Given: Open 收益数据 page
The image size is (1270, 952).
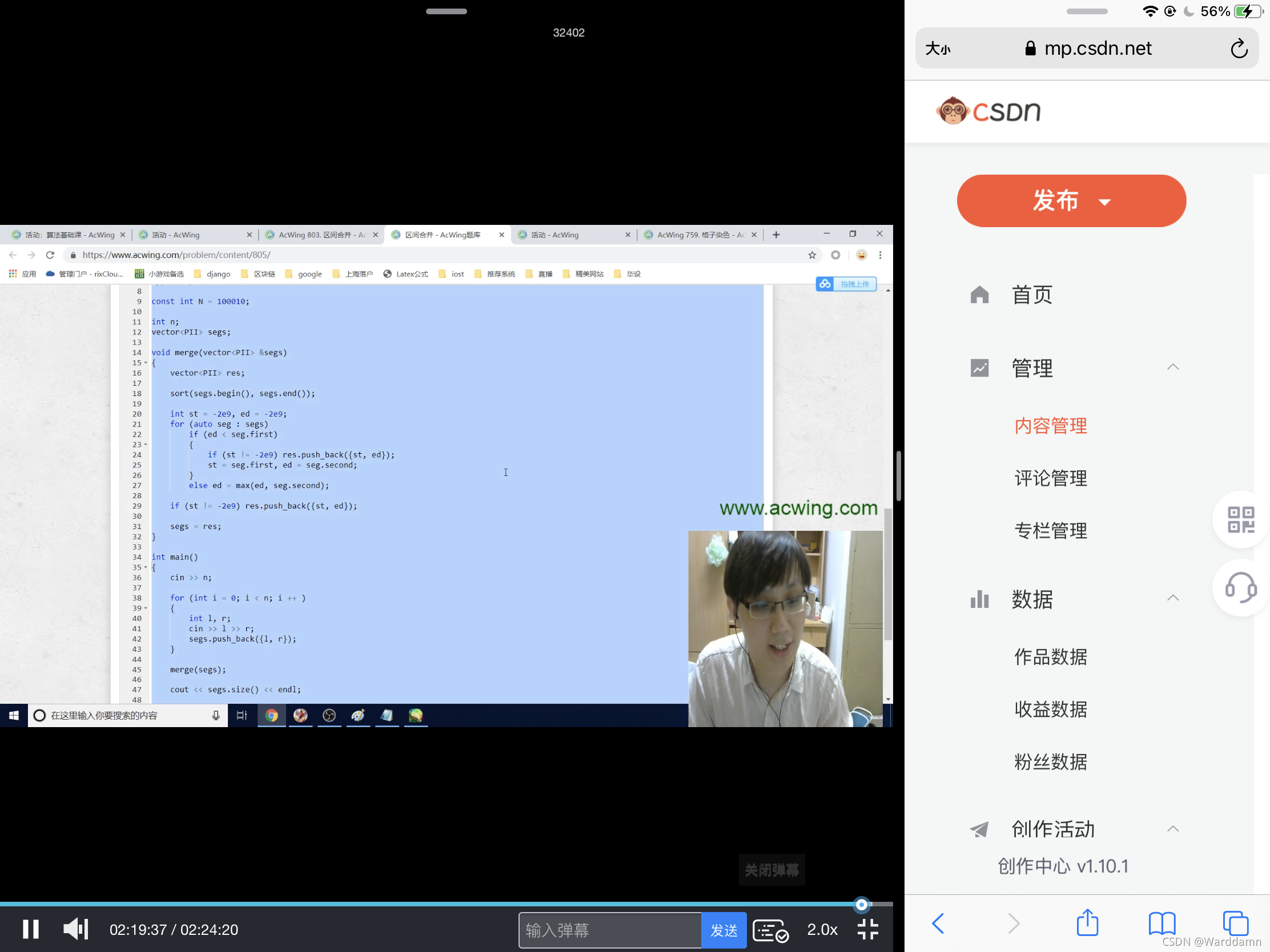Looking at the screenshot, I should (x=1050, y=709).
